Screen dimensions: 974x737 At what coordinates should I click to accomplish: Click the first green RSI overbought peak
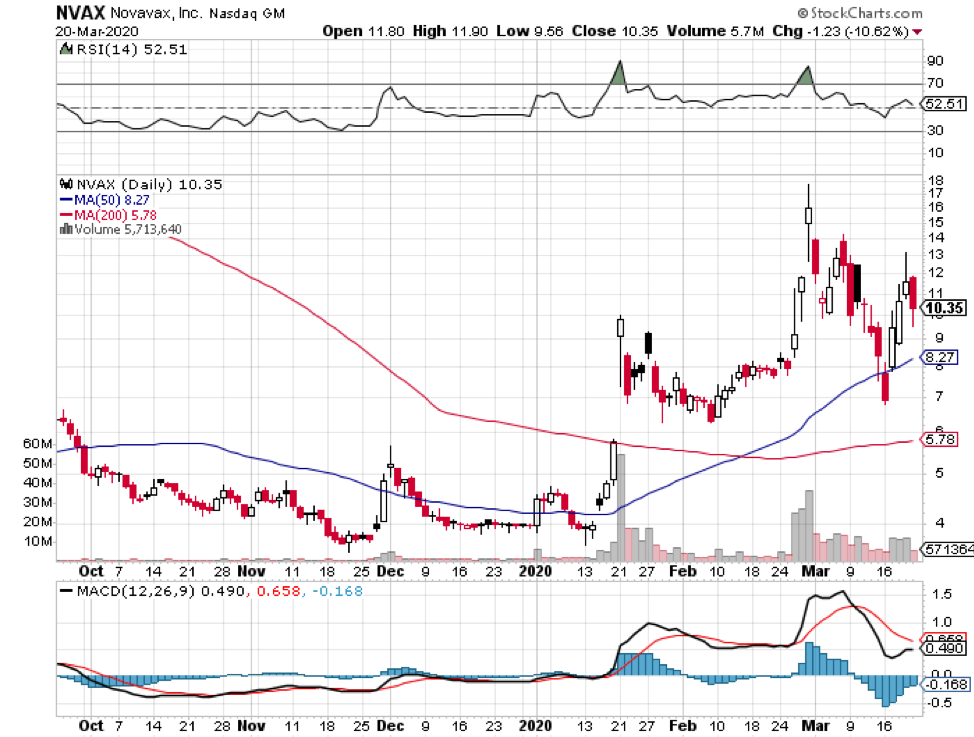point(619,74)
